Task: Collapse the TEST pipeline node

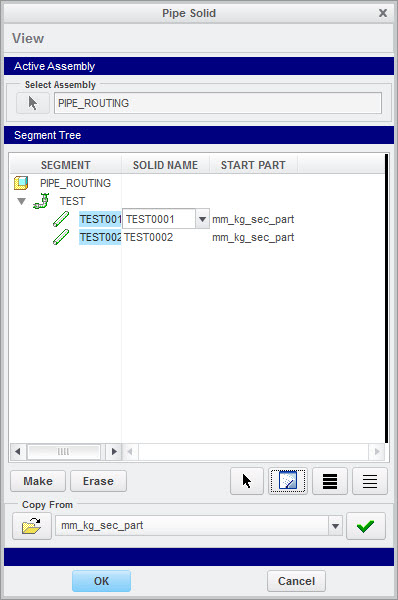Action: (x=21, y=201)
